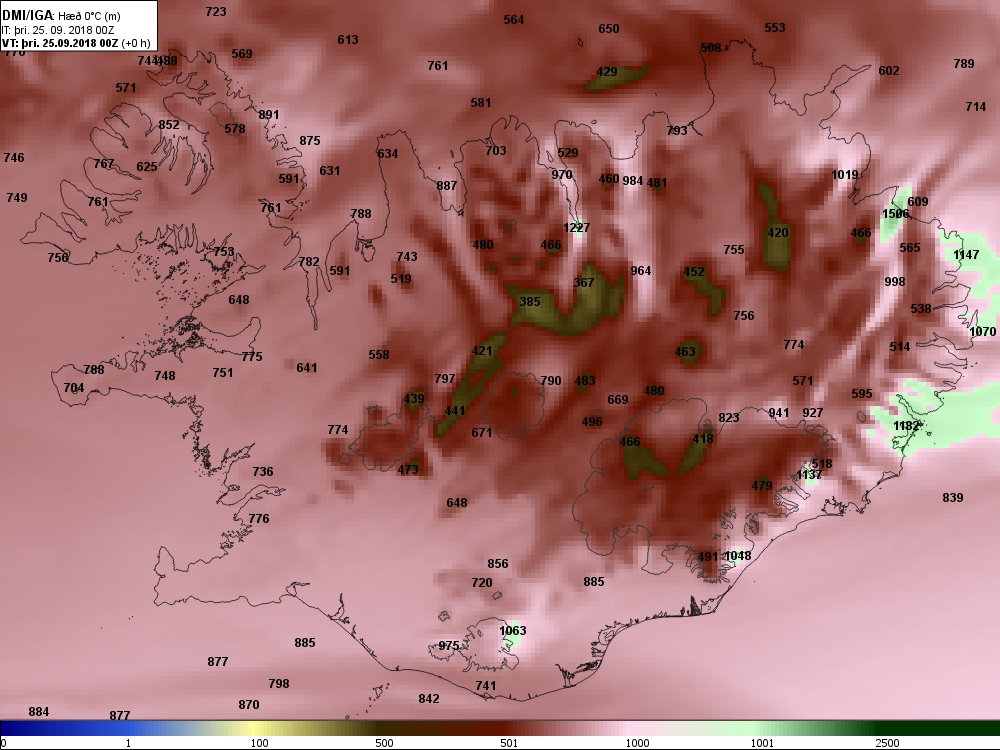Click the map value 1019
This screenshot has height=750, width=1000.
coord(844,175)
